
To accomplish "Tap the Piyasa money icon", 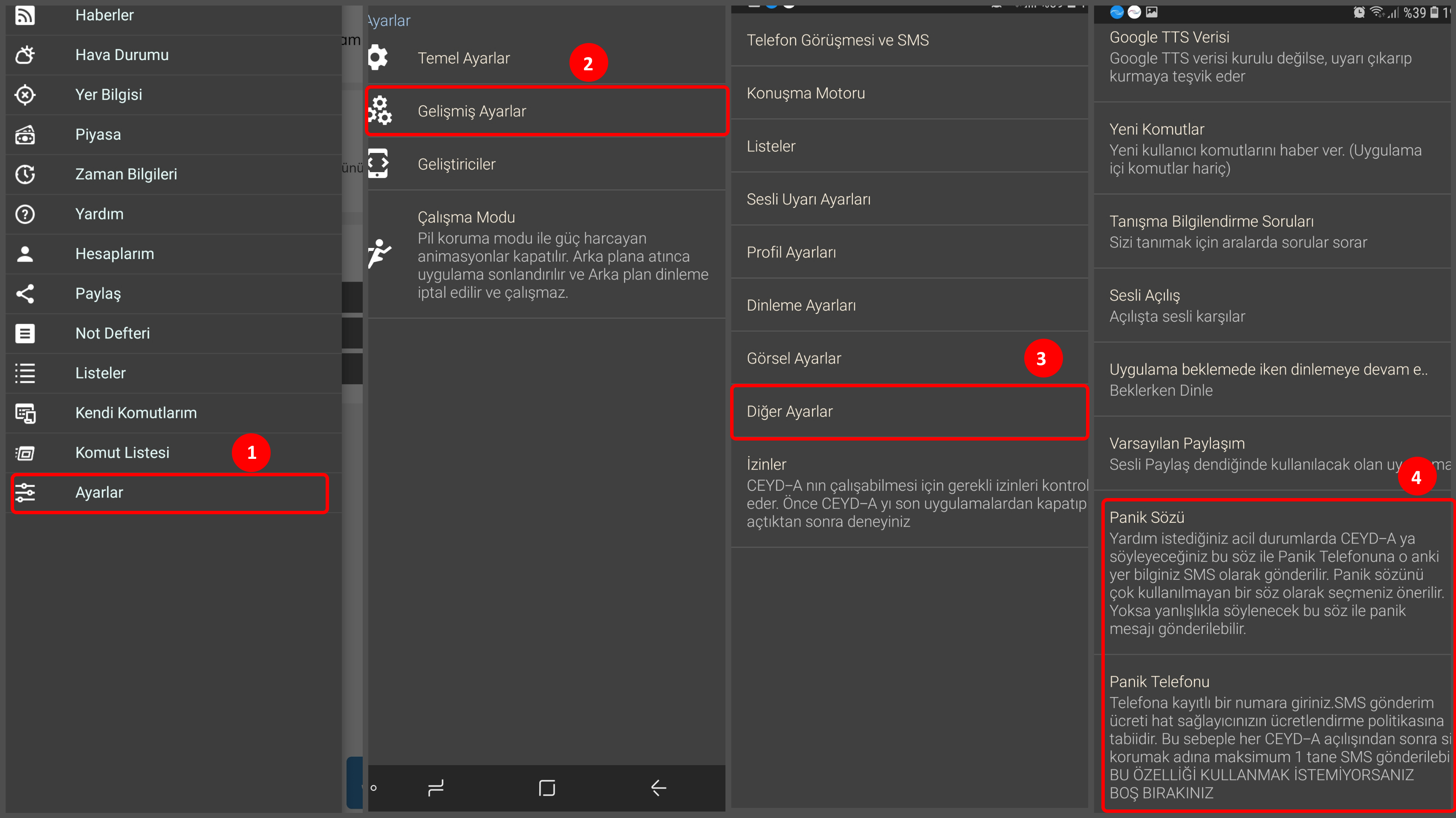I will pyautogui.click(x=25, y=135).
